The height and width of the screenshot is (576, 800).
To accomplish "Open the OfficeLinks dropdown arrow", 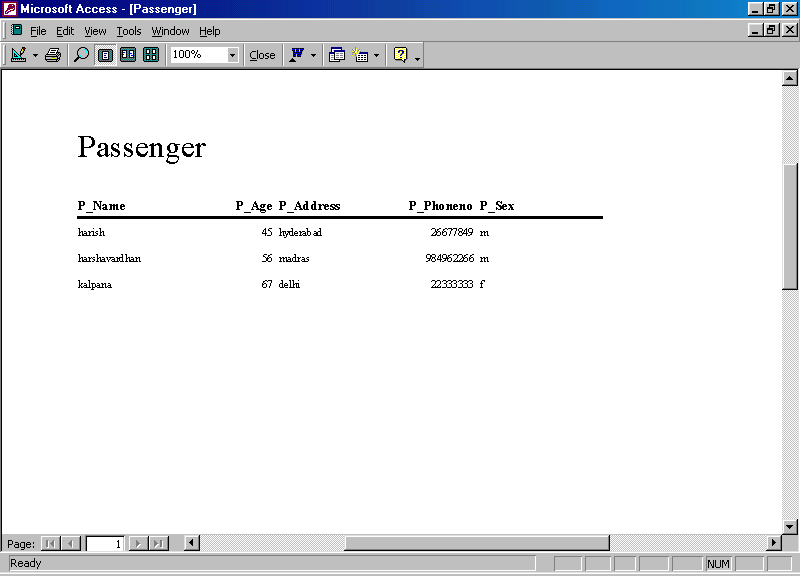I will point(313,55).
